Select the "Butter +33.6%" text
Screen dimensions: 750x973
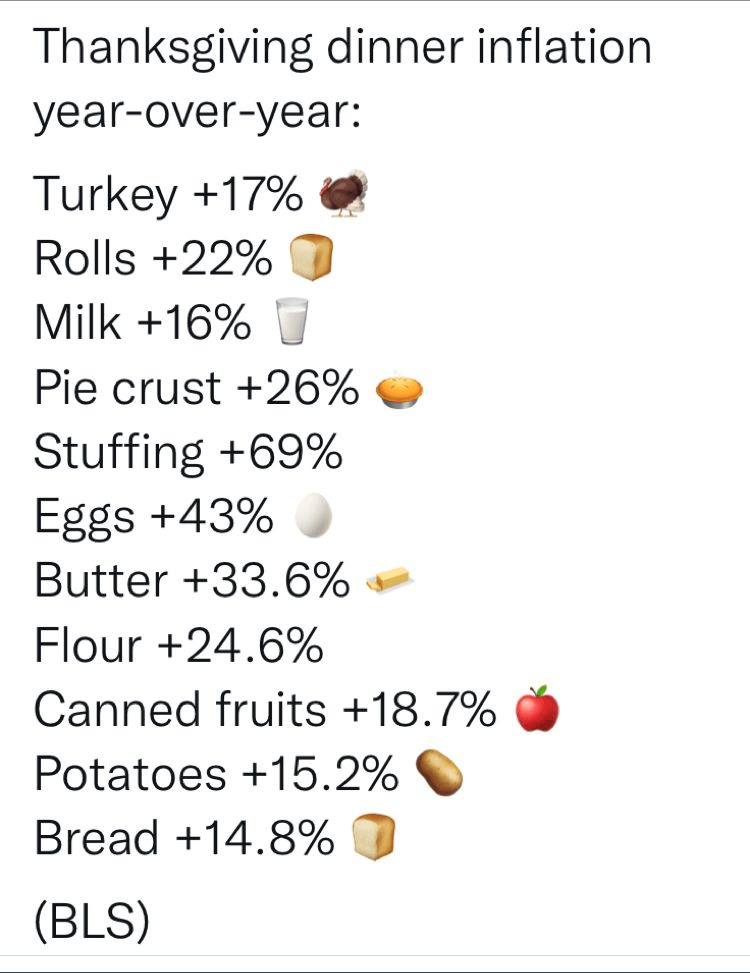pos(192,581)
